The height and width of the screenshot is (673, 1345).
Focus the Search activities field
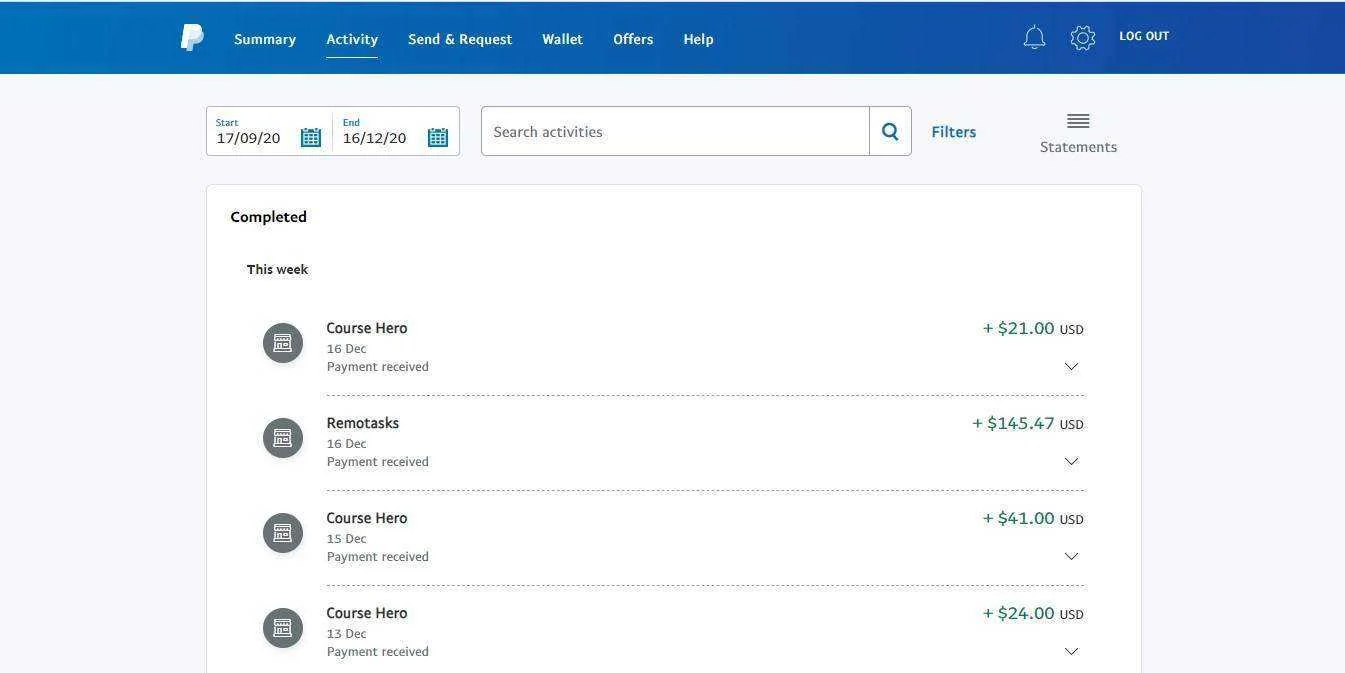click(675, 131)
